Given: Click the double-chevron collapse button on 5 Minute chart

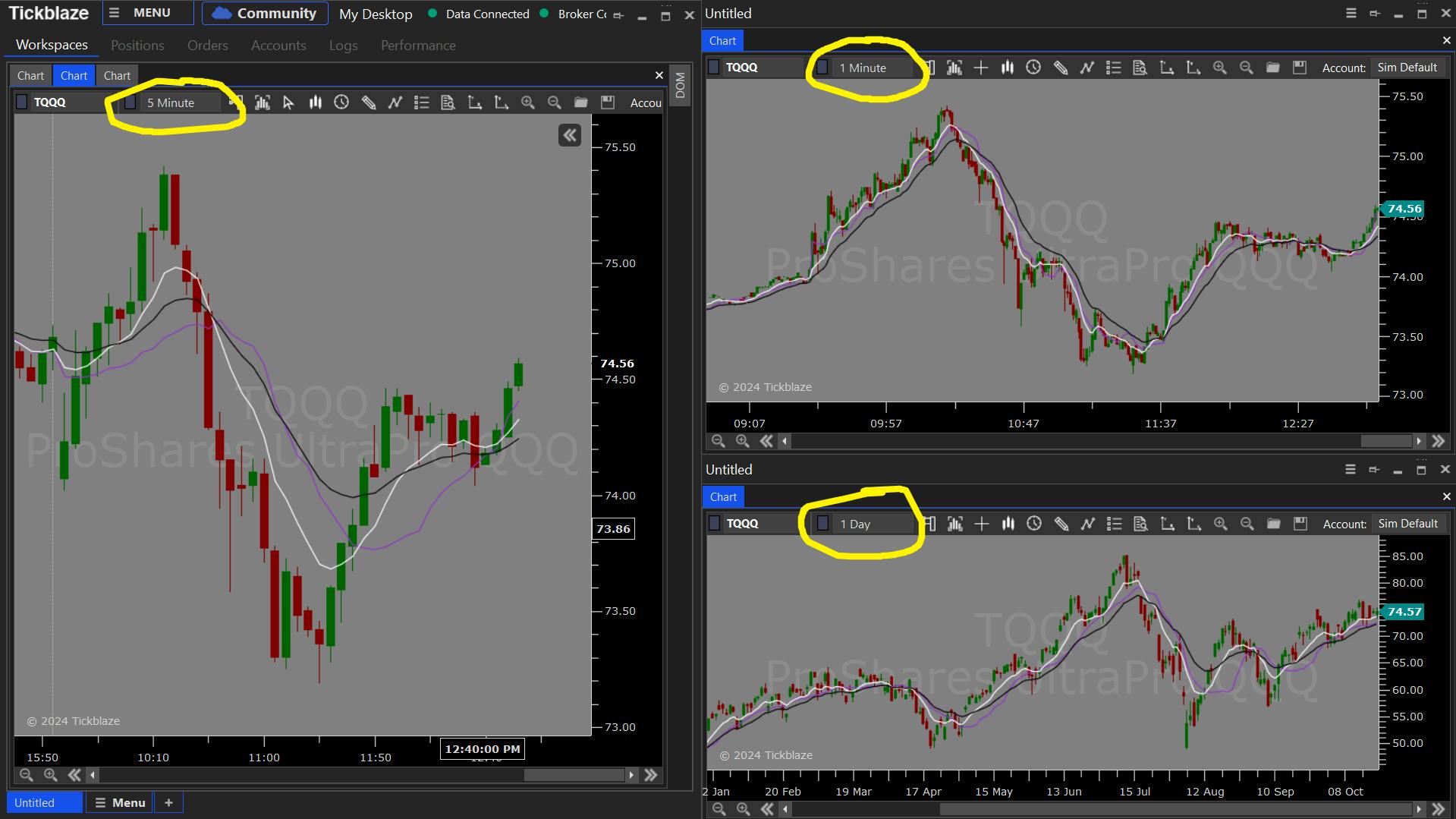Looking at the screenshot, I should (x=570, y=135).
